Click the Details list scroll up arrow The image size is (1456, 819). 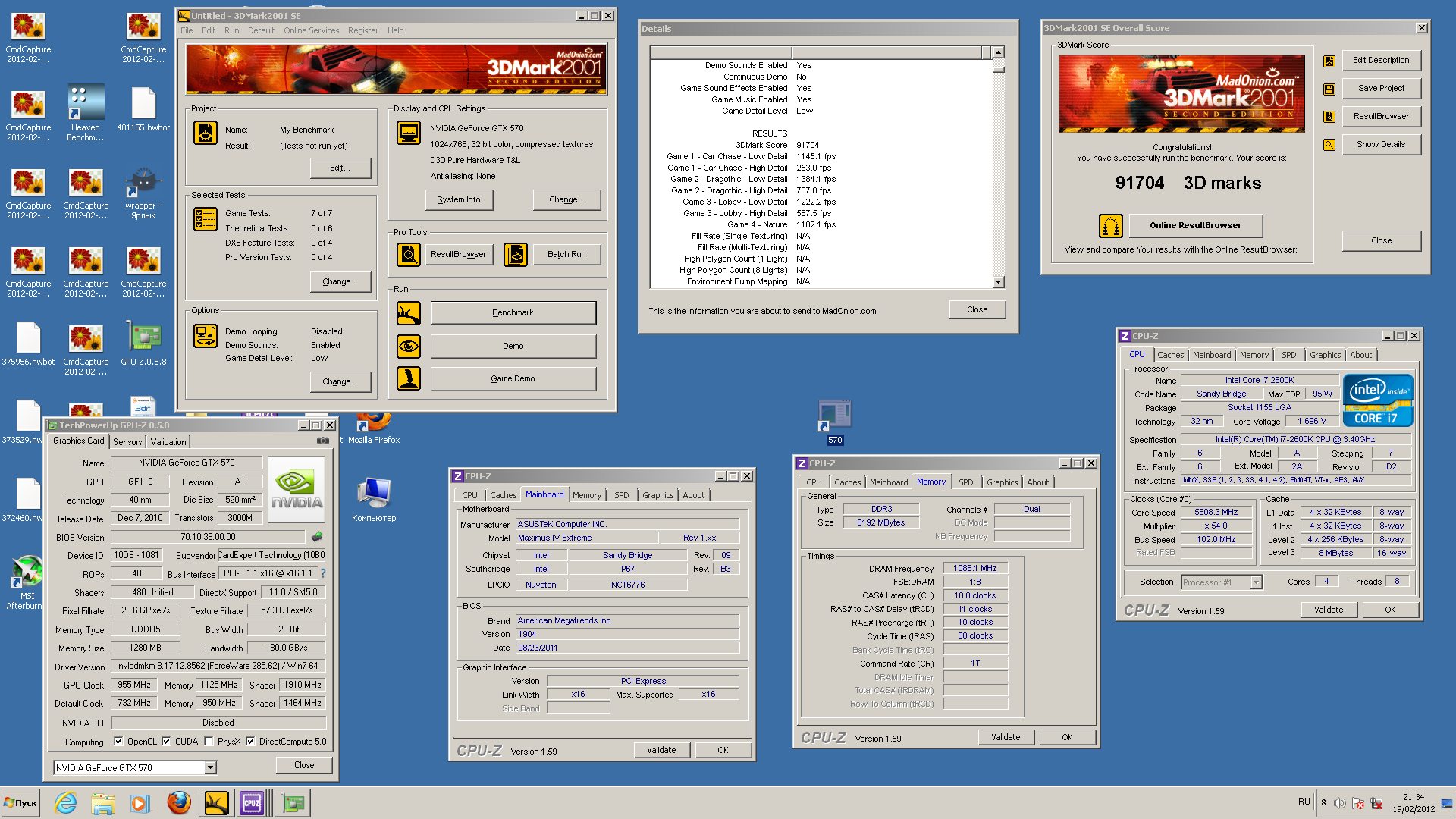pyautogui.click(x=998, y=52)
